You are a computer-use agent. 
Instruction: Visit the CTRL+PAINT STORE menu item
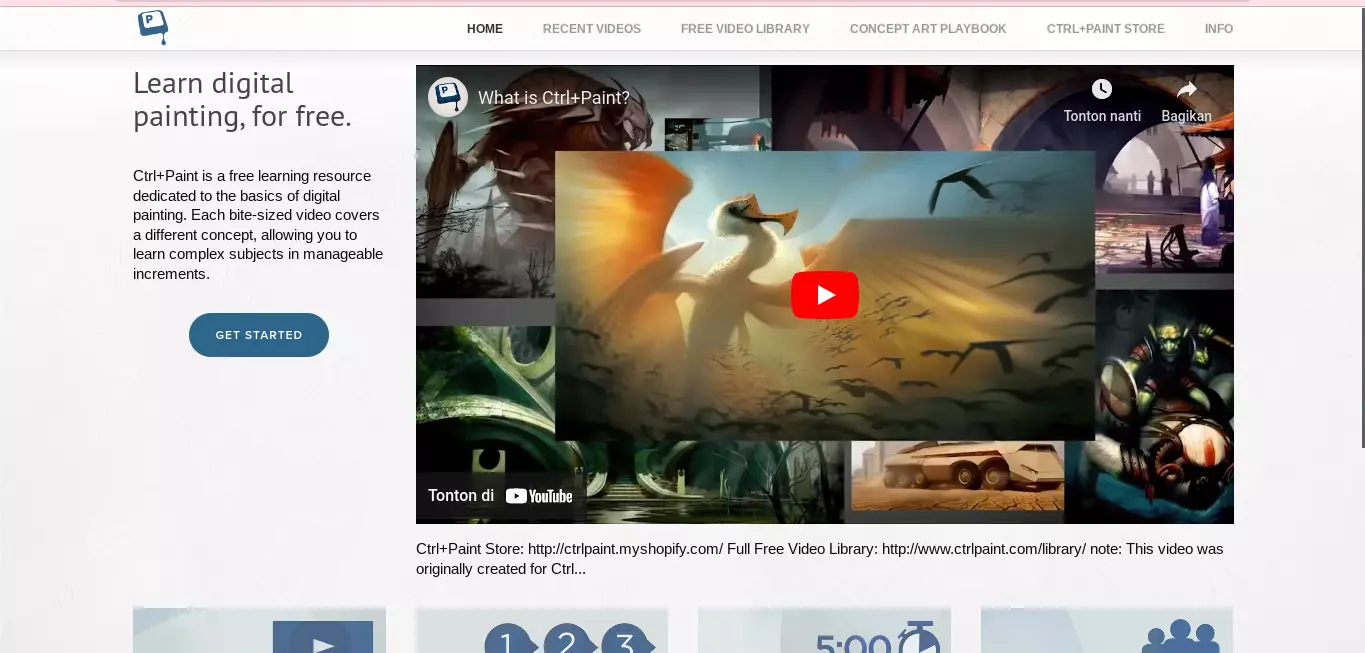1106,29
